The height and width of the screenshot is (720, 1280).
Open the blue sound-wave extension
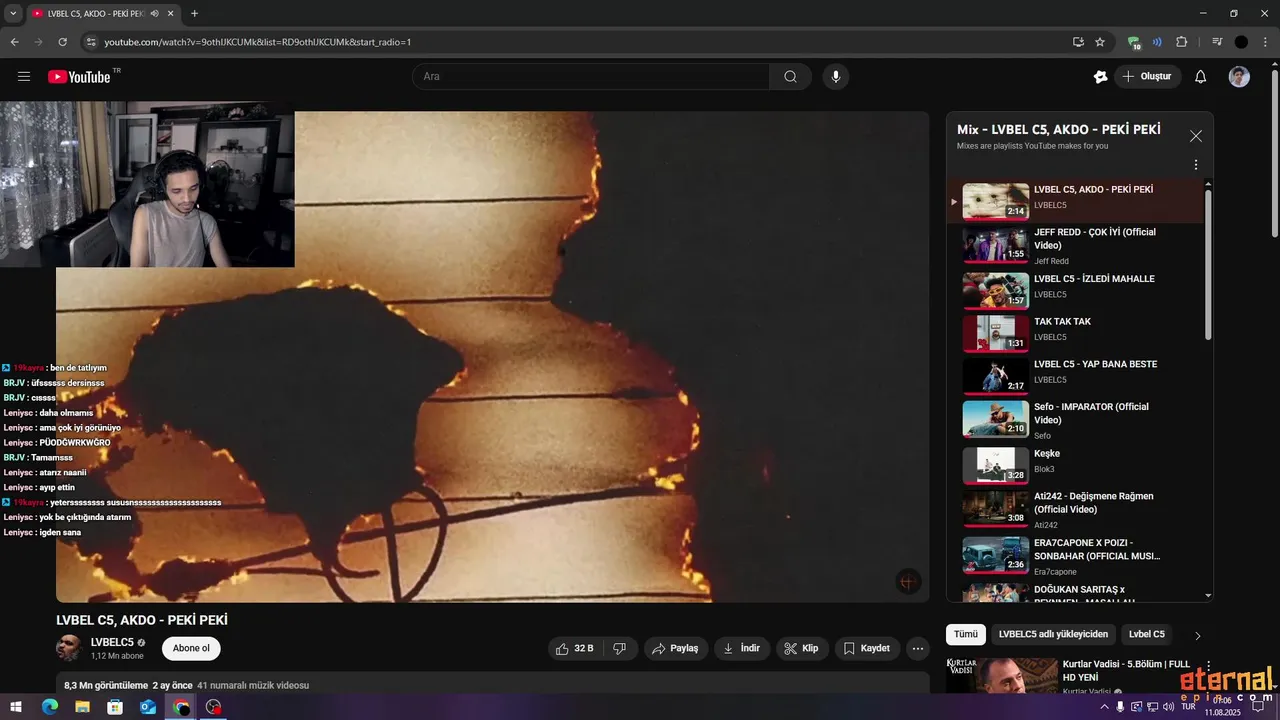[1157, 42]
